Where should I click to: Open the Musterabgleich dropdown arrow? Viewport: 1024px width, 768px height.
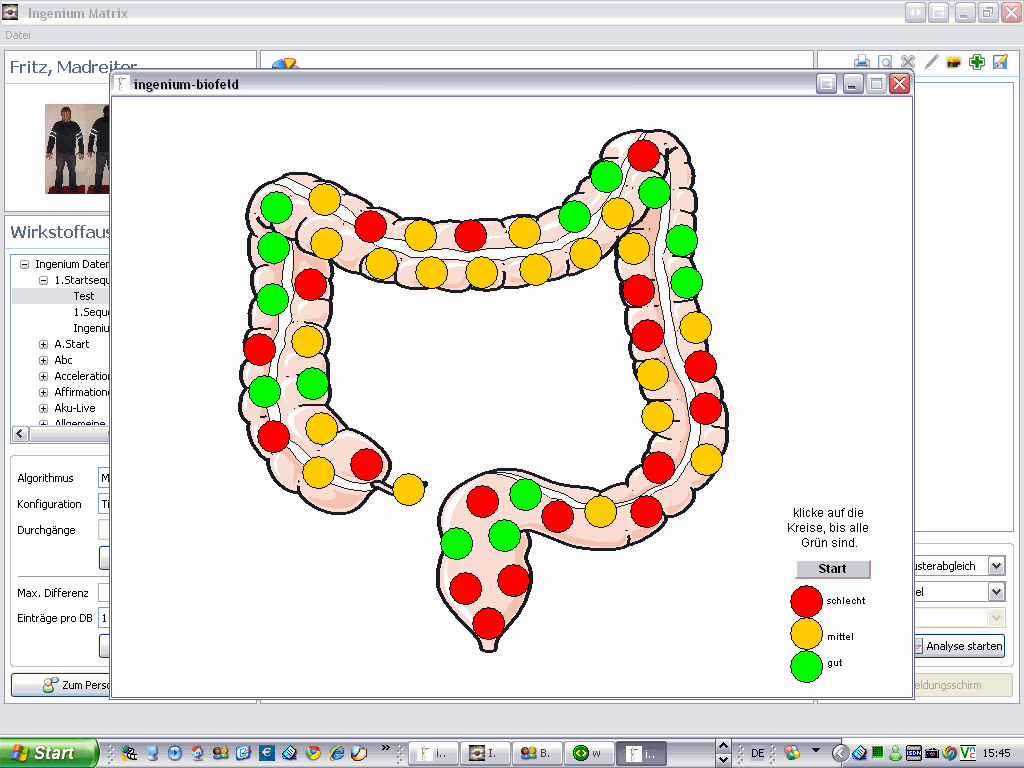tap(995, 566)
